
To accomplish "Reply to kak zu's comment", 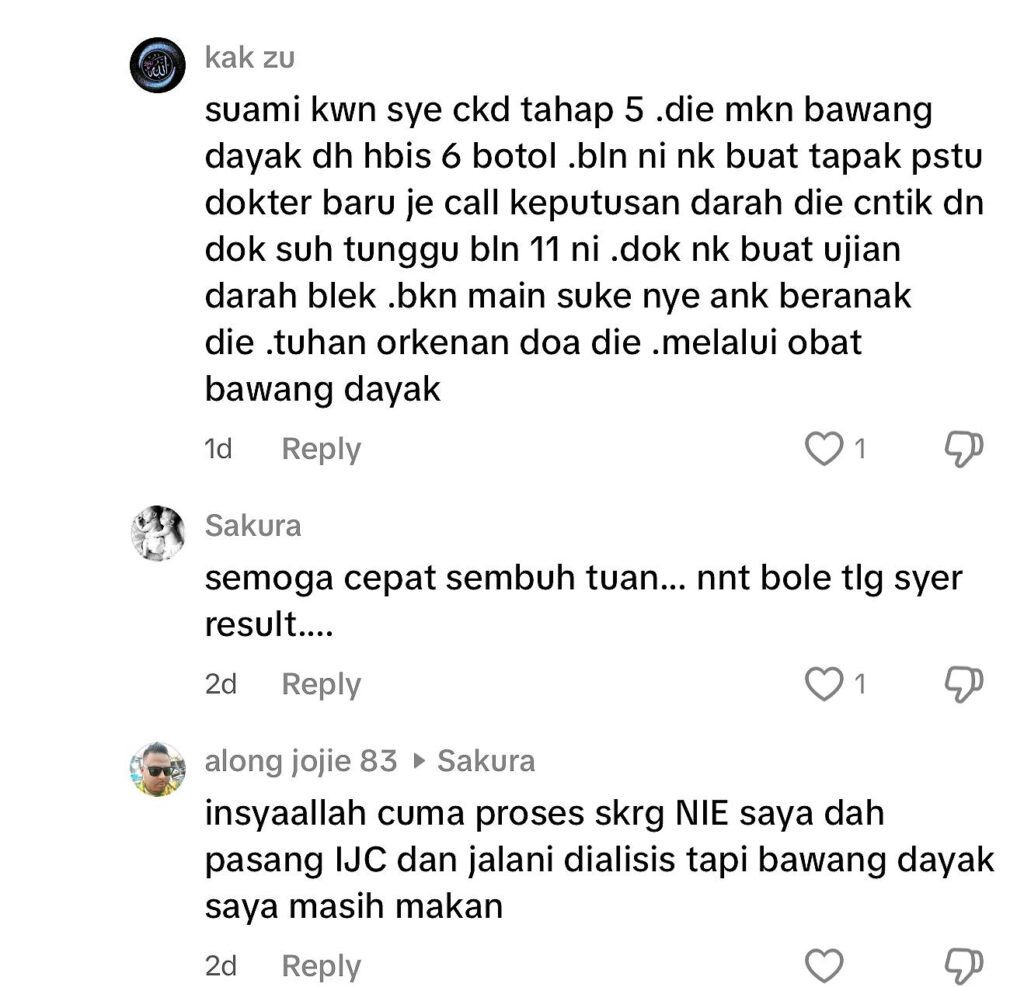I will click(x=321, y=449).
